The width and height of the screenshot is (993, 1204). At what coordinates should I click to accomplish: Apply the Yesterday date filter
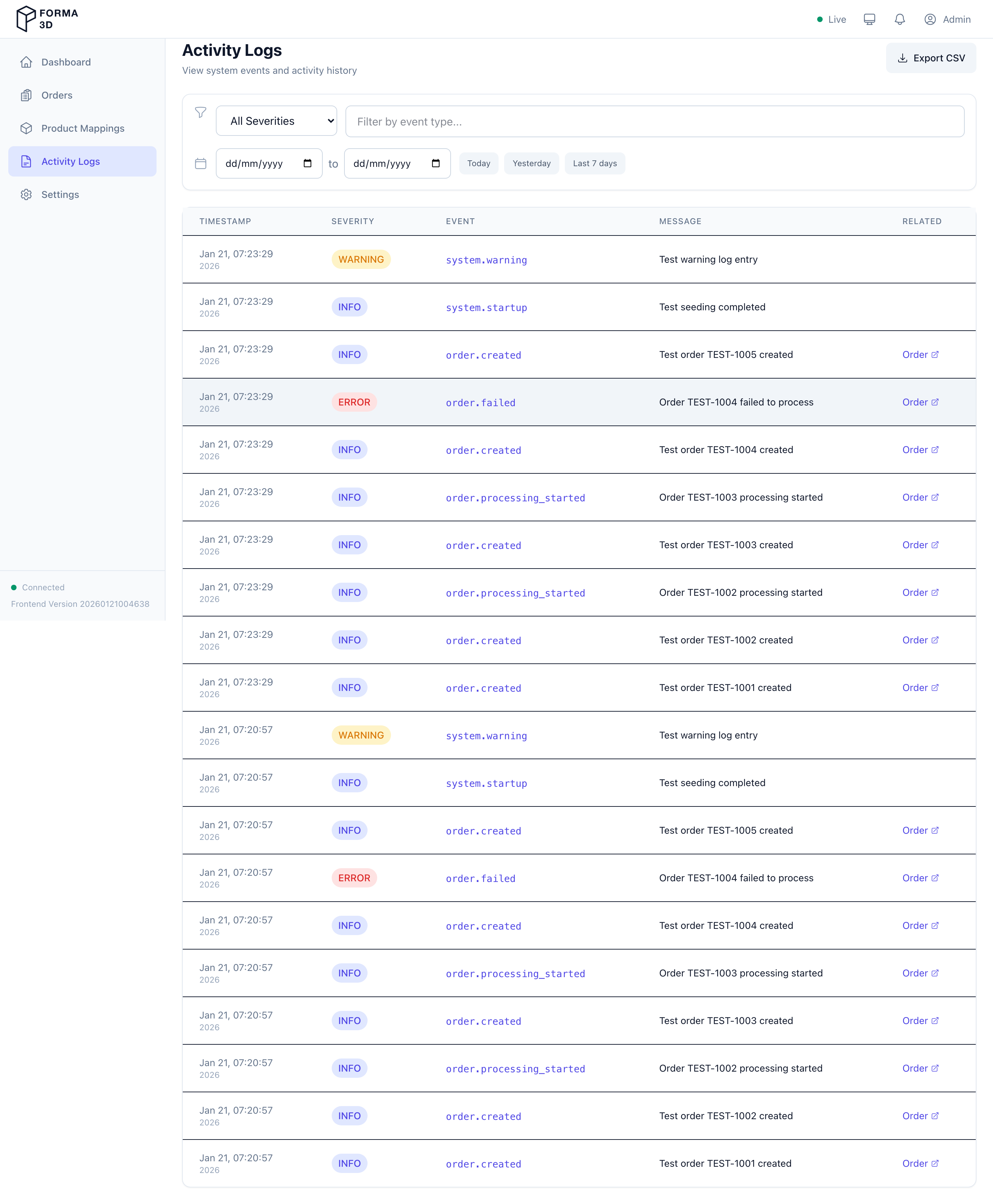coord(531,163)
